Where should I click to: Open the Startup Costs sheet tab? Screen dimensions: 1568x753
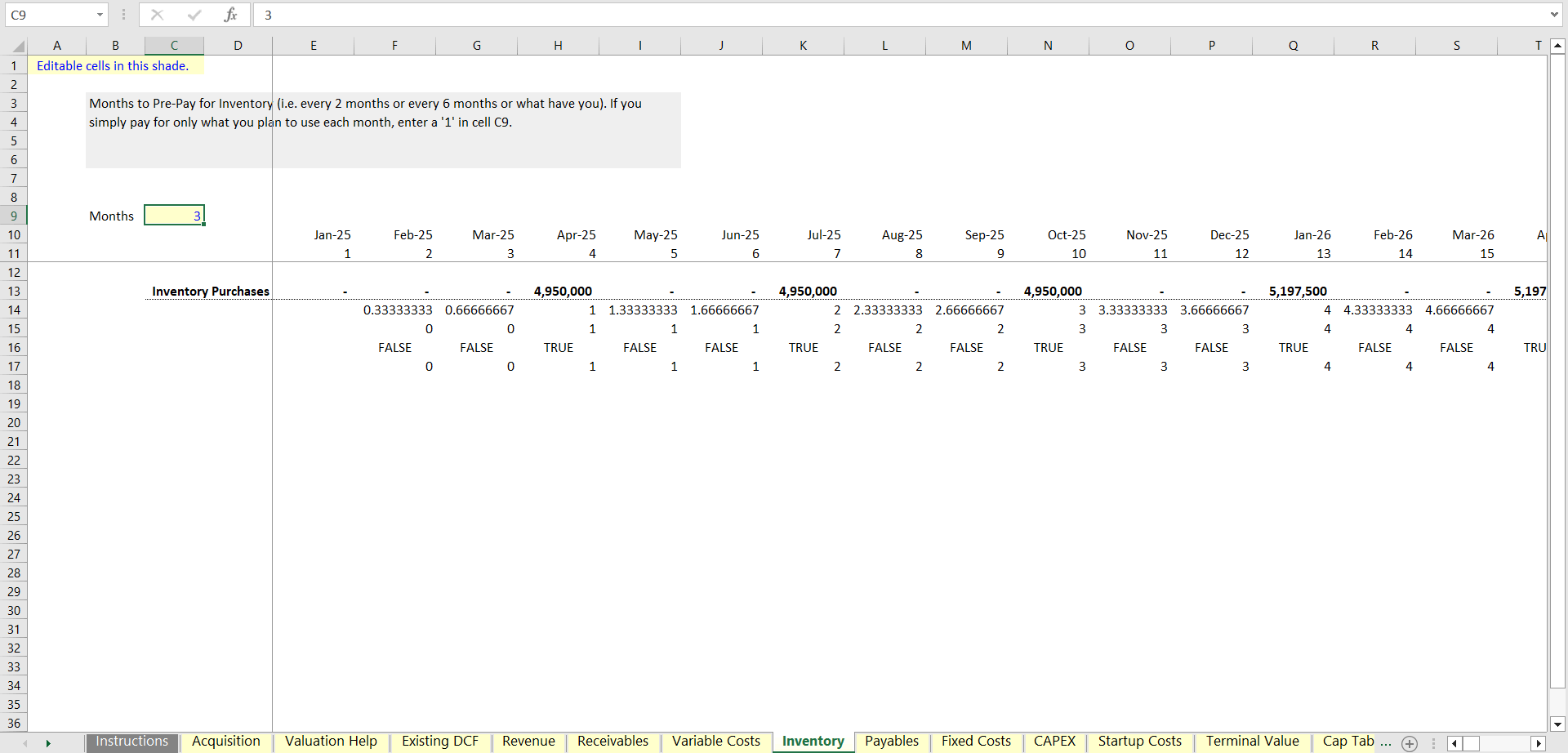tap(1140, 742)
